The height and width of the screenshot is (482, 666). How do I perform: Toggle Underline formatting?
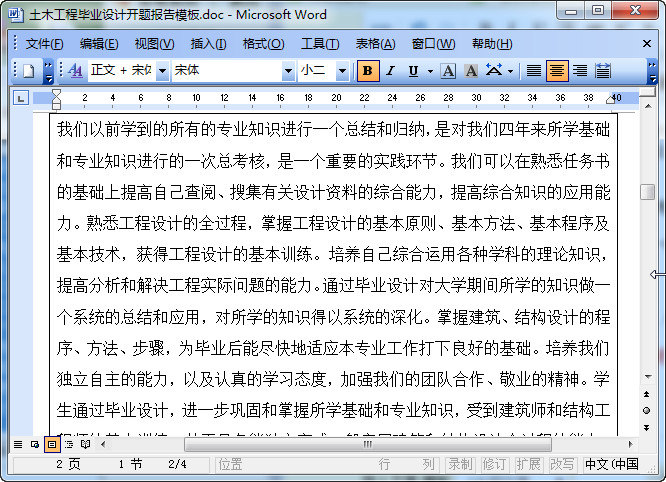pyautogui.click(x=413, y=70)
